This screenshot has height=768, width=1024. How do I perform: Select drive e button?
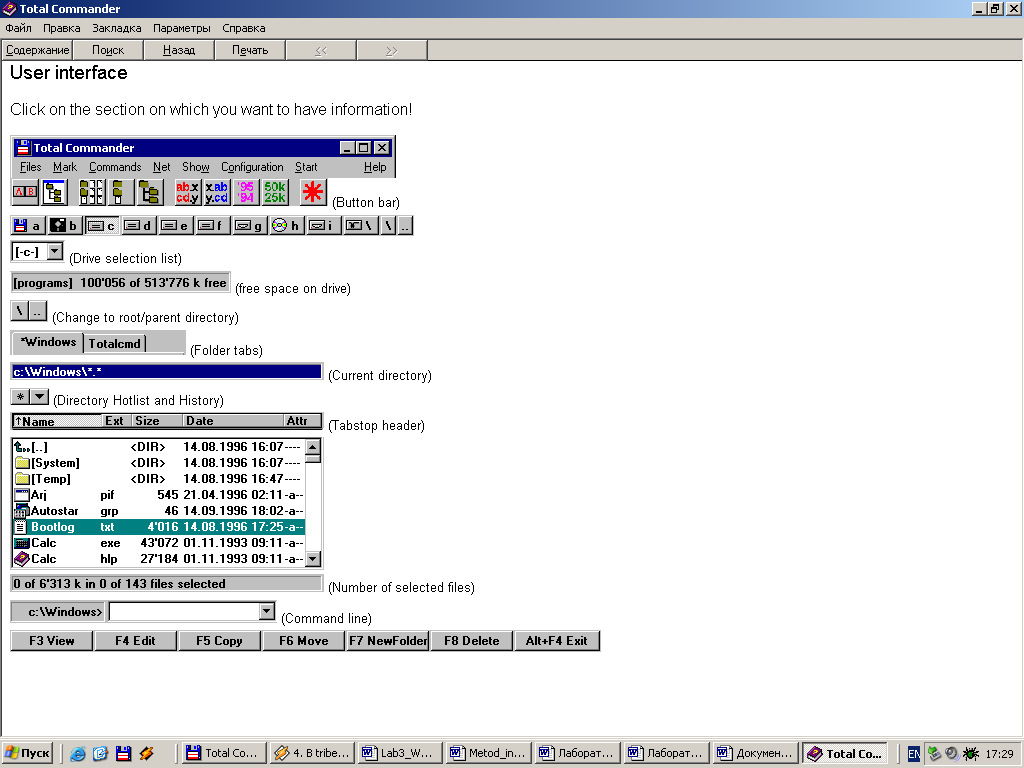click(175, 226)
